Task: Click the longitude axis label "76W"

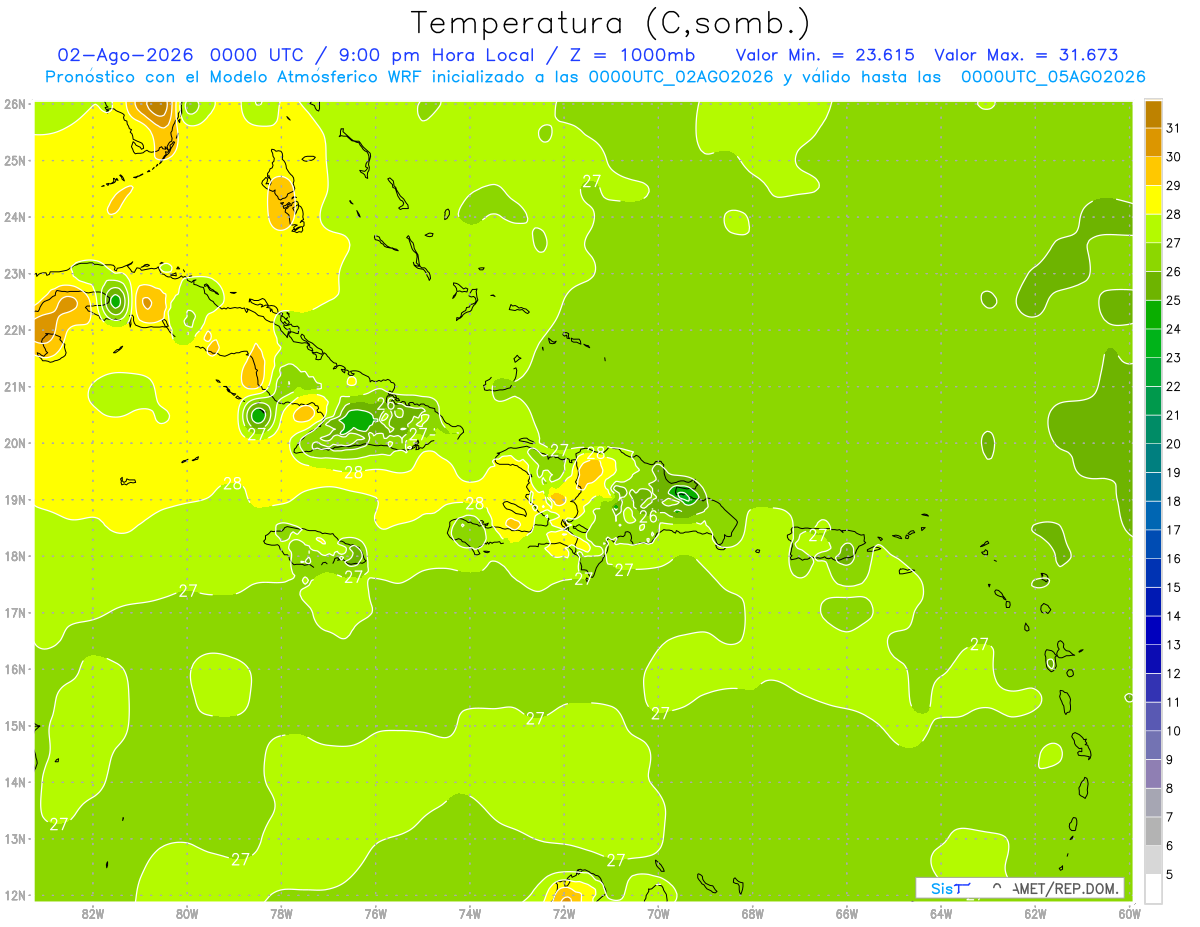Action: [376, 913]
